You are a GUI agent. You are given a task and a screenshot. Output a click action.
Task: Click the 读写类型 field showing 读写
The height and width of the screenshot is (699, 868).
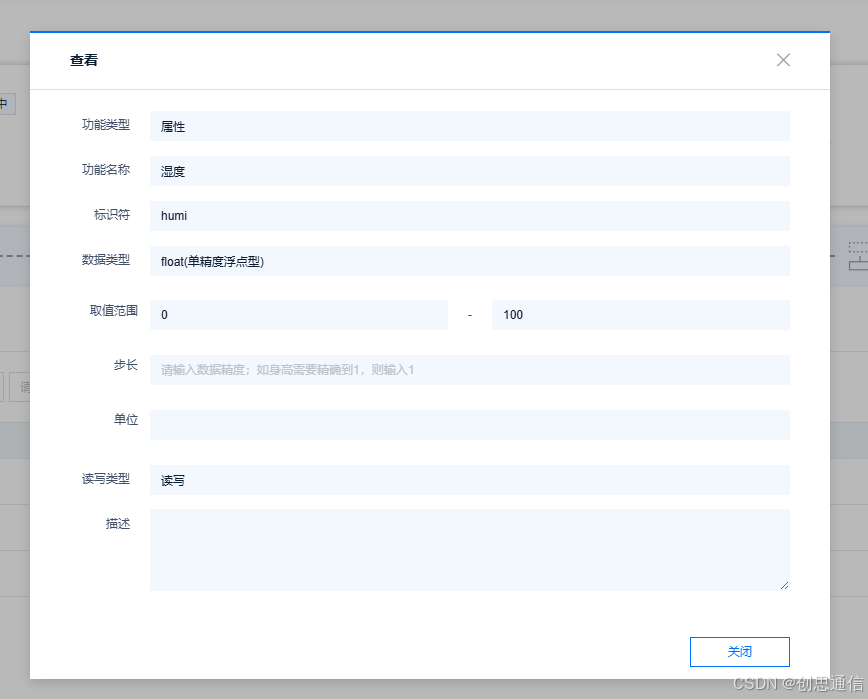click(x=469, y=480)
